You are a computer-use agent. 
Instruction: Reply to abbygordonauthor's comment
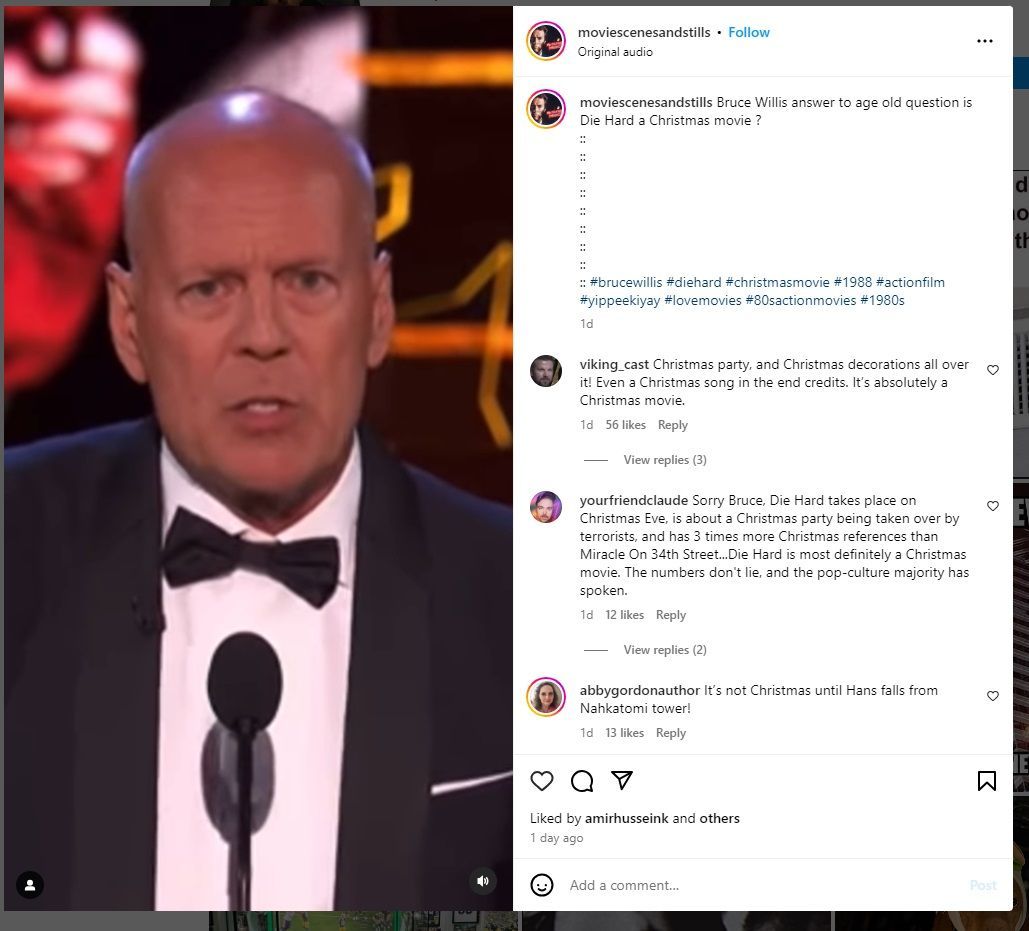click(671, 733)
